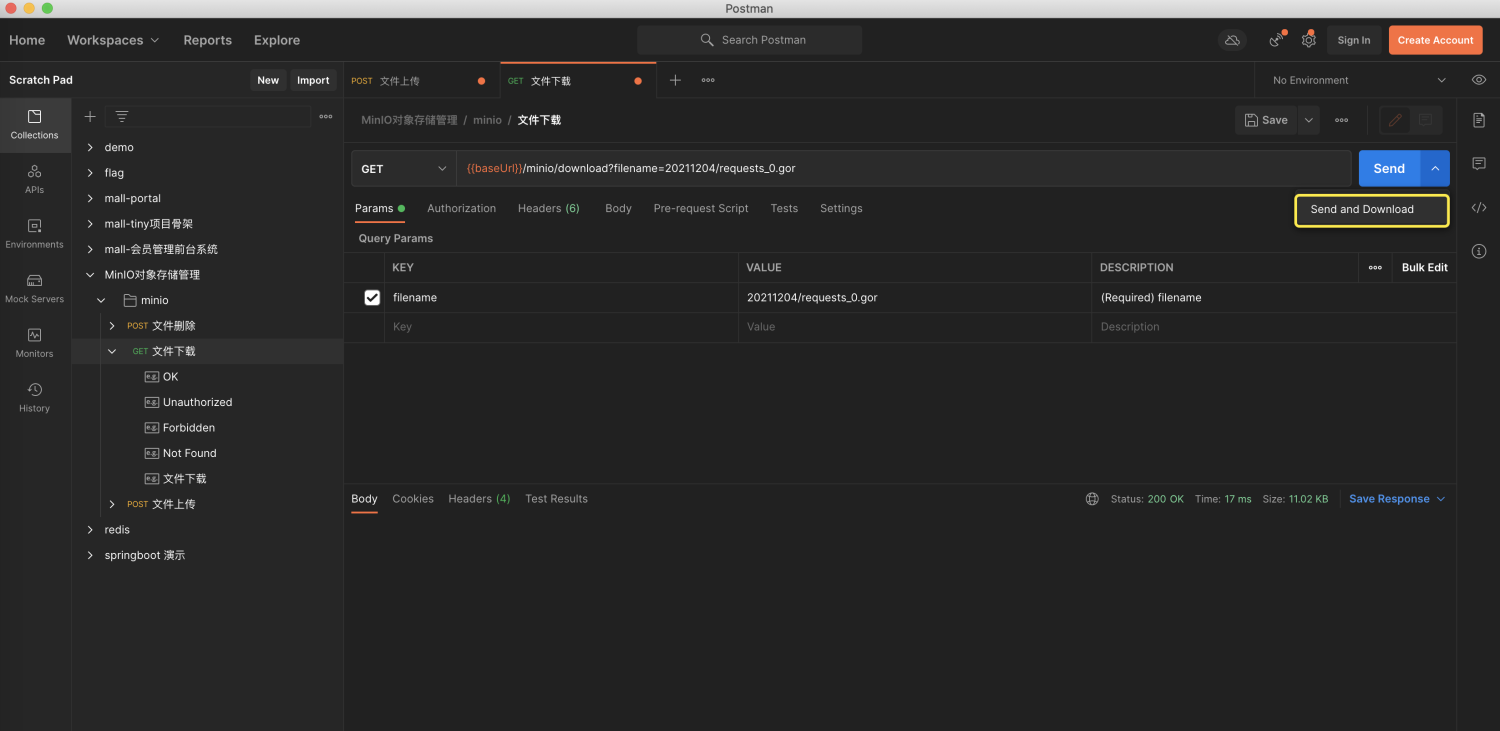Expand the demo collection
1500x731 pixels.
click(90, 147)
